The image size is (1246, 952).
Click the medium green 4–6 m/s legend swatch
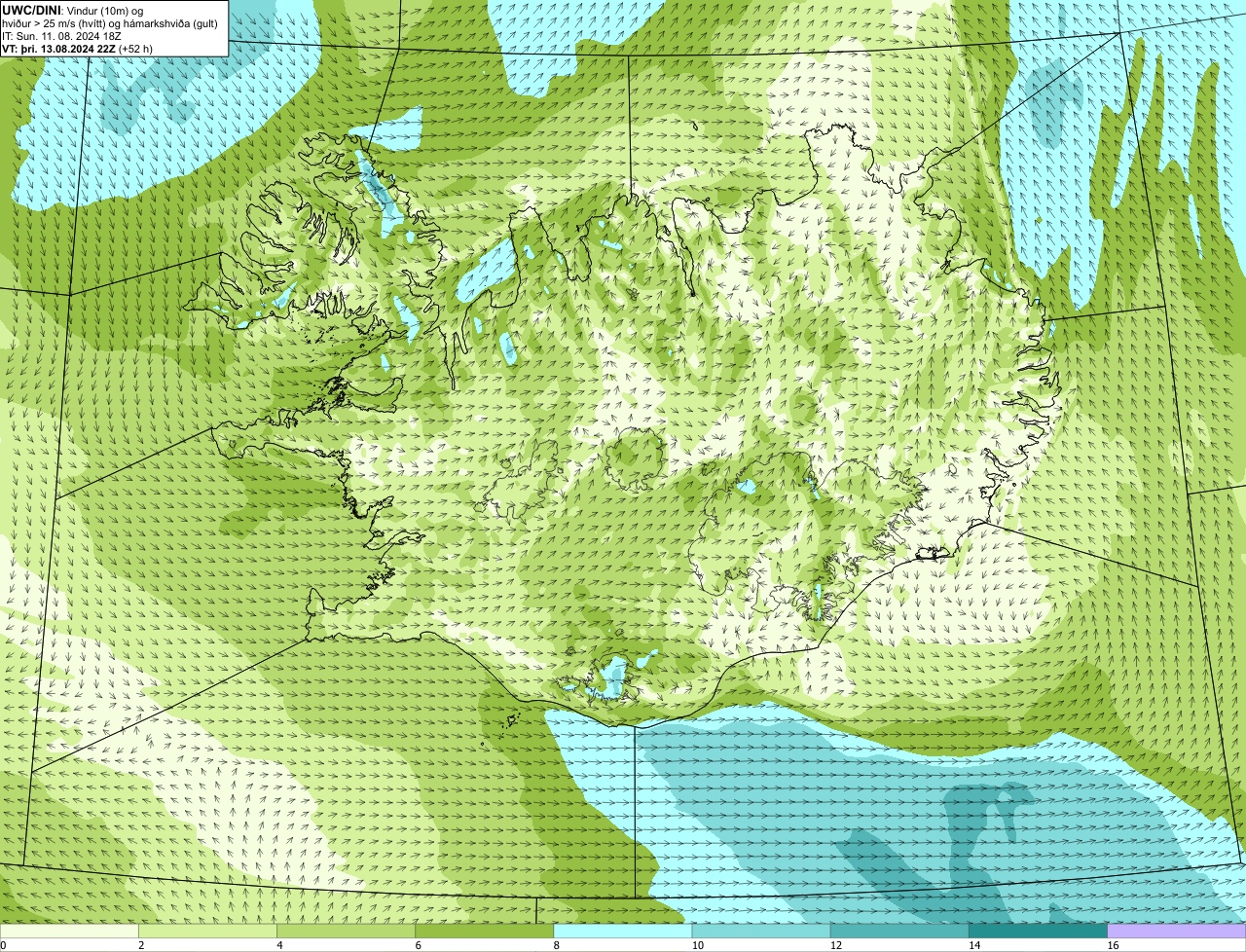pos(346,931)
